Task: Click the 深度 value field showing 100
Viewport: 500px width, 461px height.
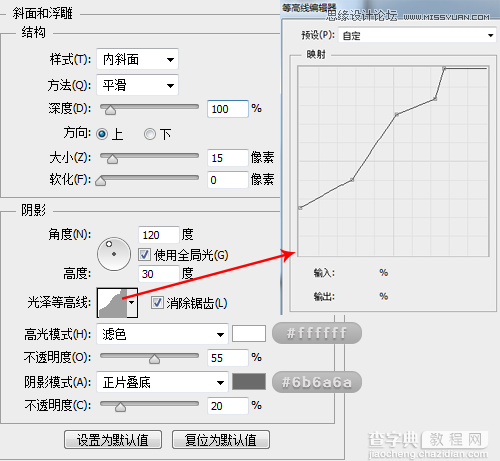Action: coord(228,109)
